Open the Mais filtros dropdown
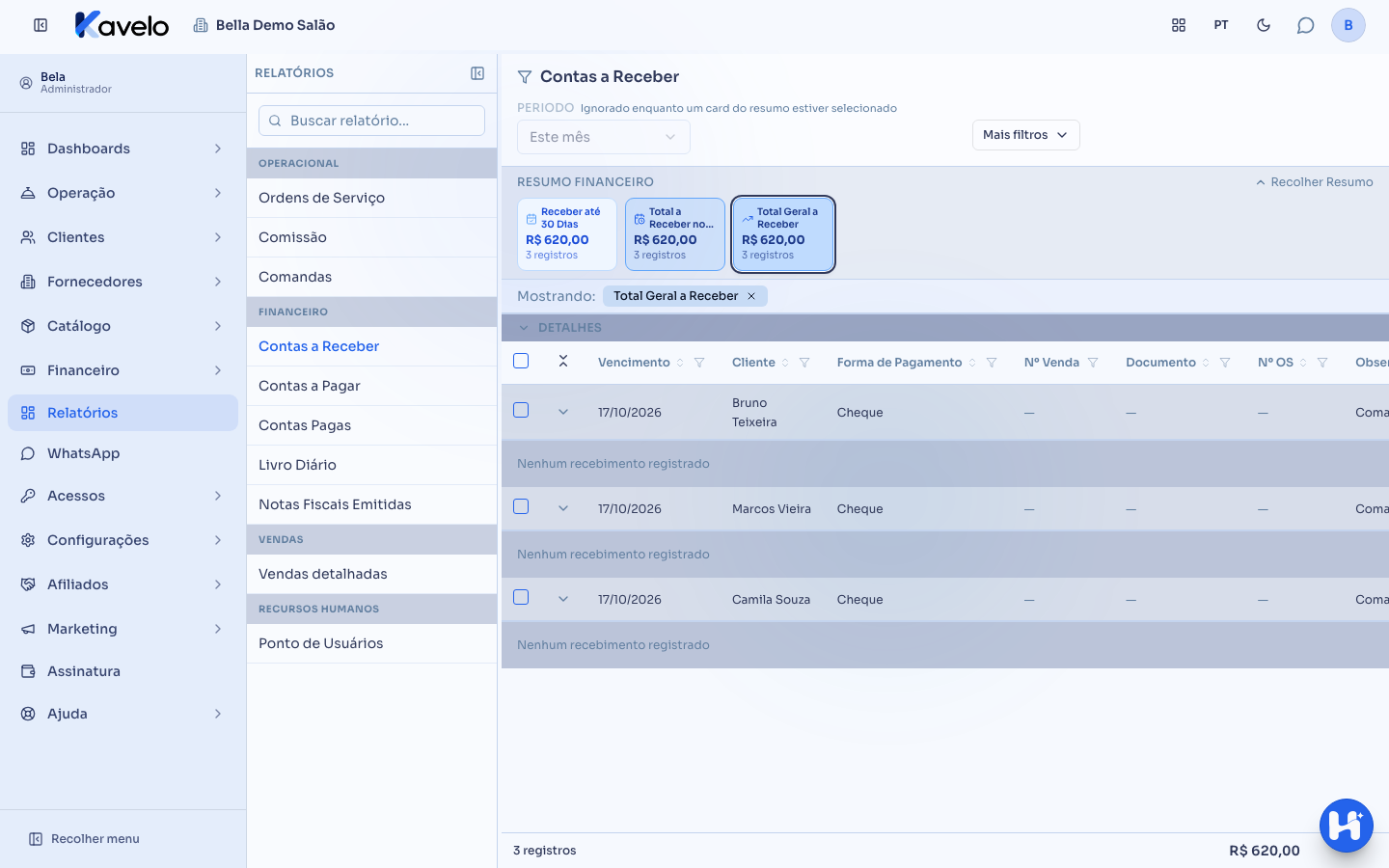This screenshot has height=868, width=1389. tap(1025, 135)
